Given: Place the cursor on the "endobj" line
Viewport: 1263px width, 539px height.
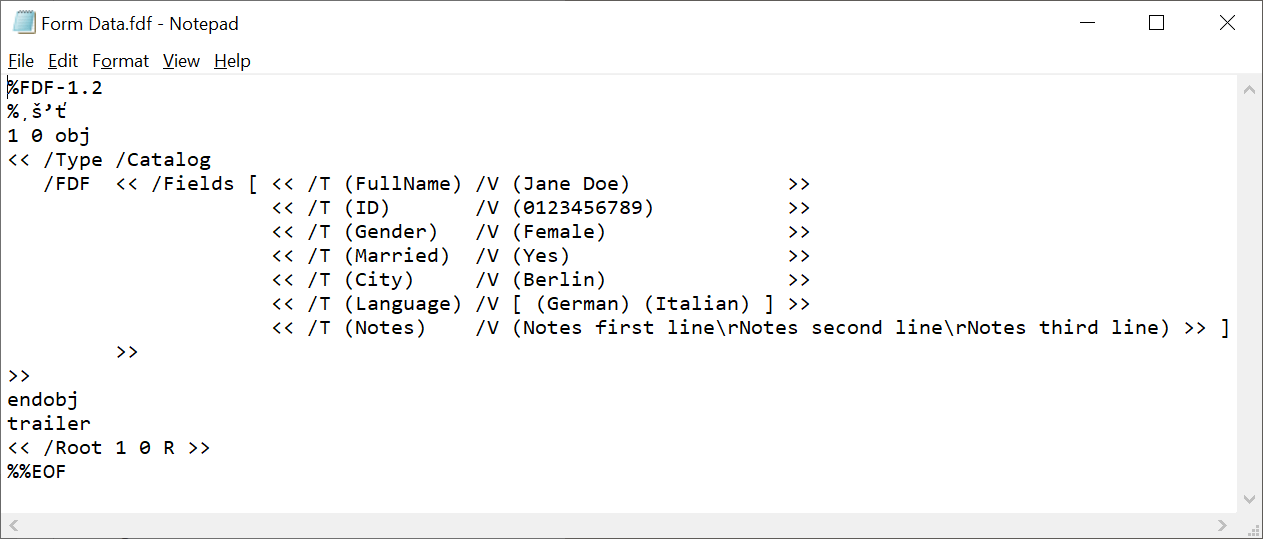Looking at the screenshot, I should [x=43, y=400].
